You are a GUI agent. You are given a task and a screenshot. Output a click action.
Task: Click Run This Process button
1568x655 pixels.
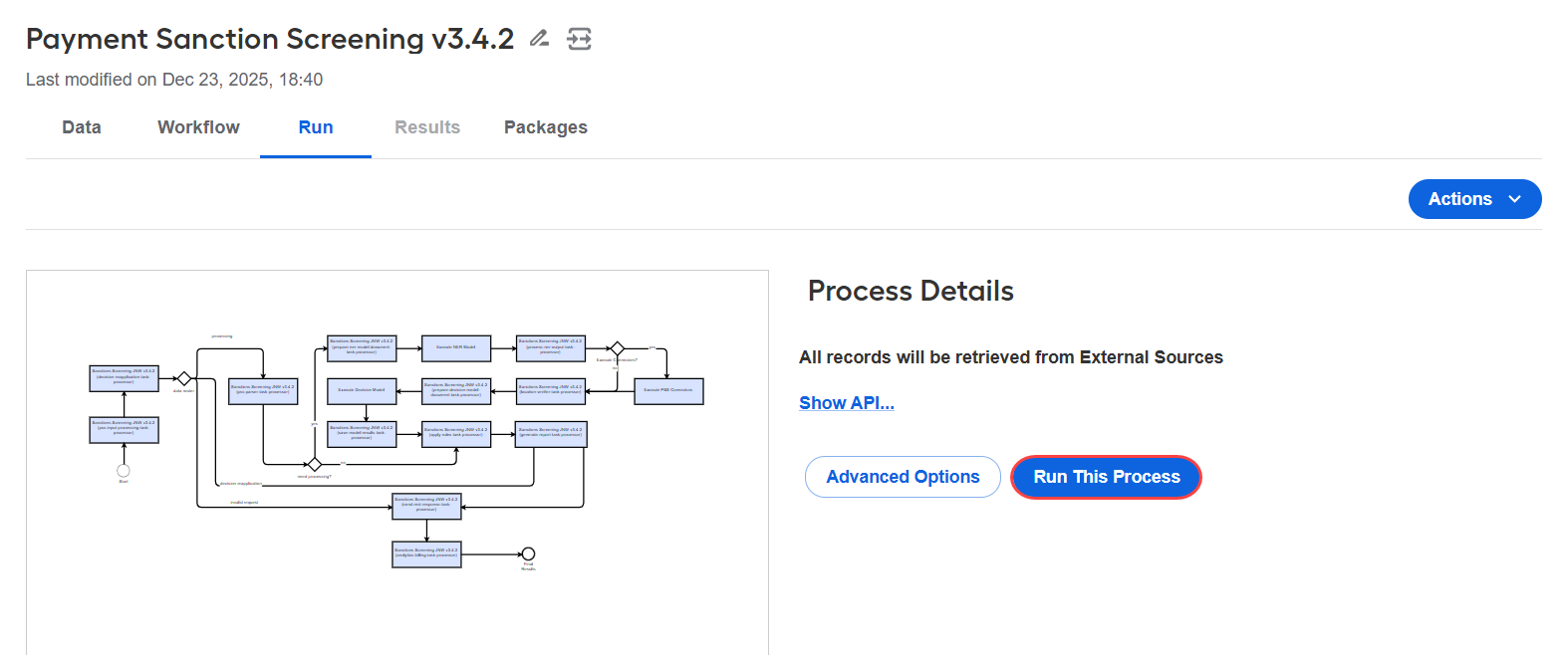pyautogui.click(x=1106, y=477)
